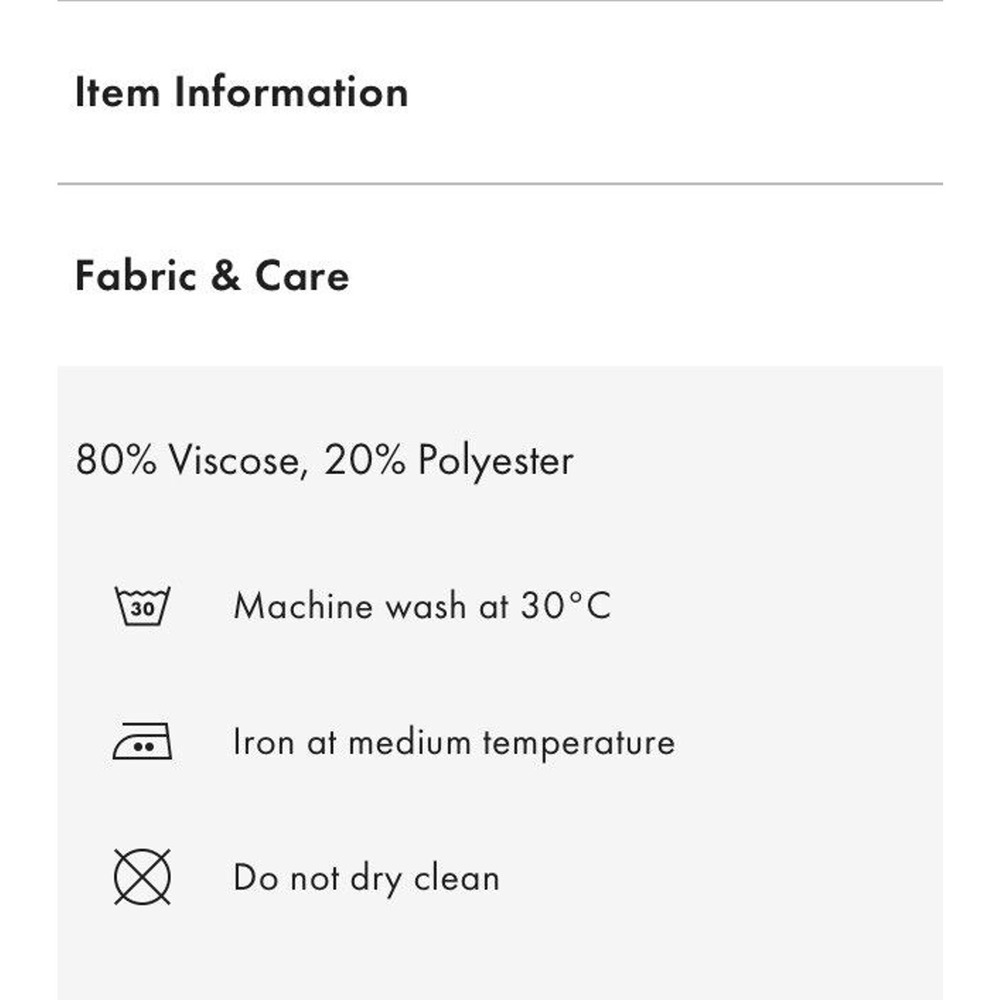Image resolution: width=1000 pixels, height=1000 pixels.
Task: Click the word temperature in ironing instruction
Action: tap(578, 743)
